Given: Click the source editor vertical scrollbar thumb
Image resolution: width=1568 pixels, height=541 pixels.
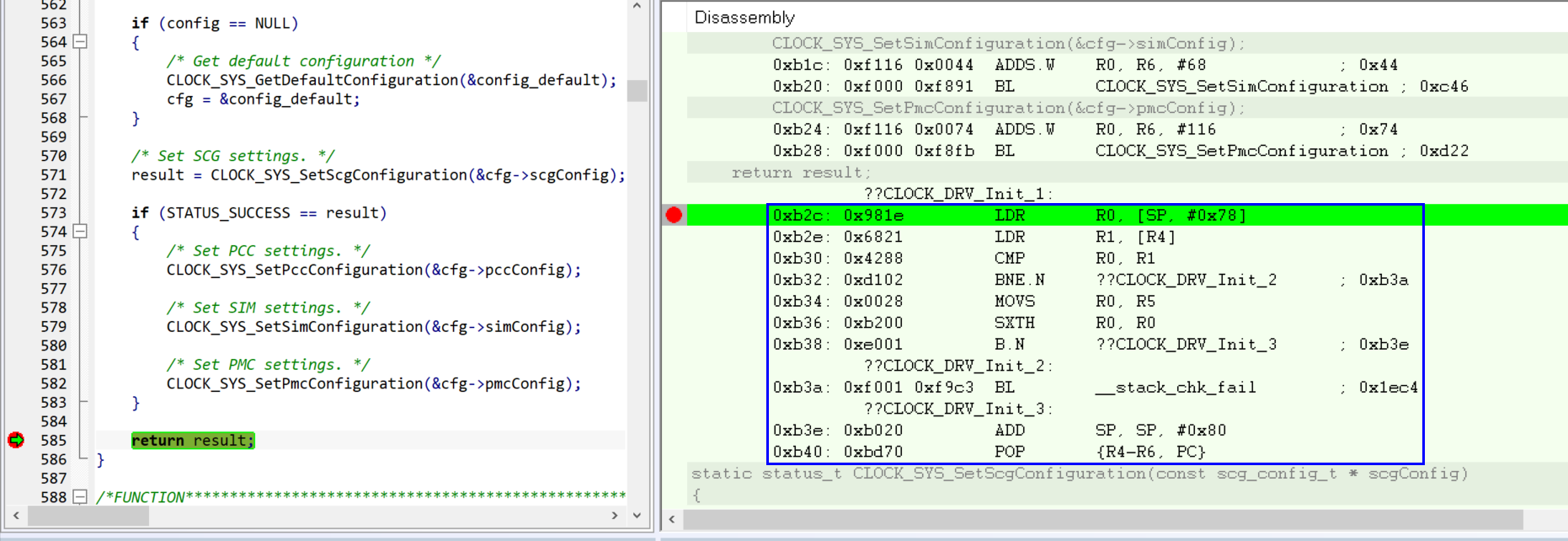Looking at the screenshot, I should pos(637,90).
